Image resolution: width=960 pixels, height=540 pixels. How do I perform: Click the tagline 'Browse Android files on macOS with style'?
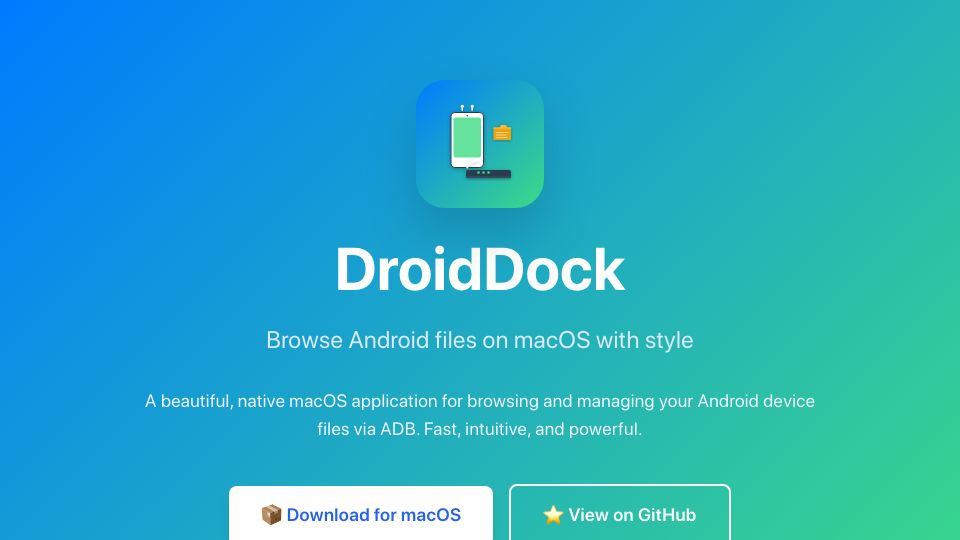[x=480, y=340]
